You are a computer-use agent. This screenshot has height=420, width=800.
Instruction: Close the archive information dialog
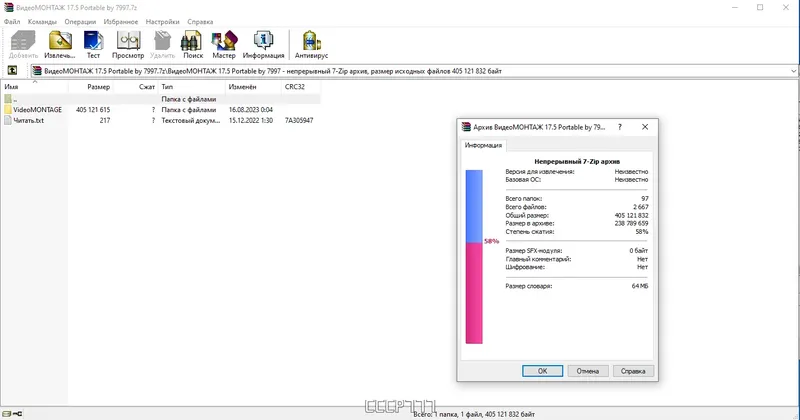point(645,127)
